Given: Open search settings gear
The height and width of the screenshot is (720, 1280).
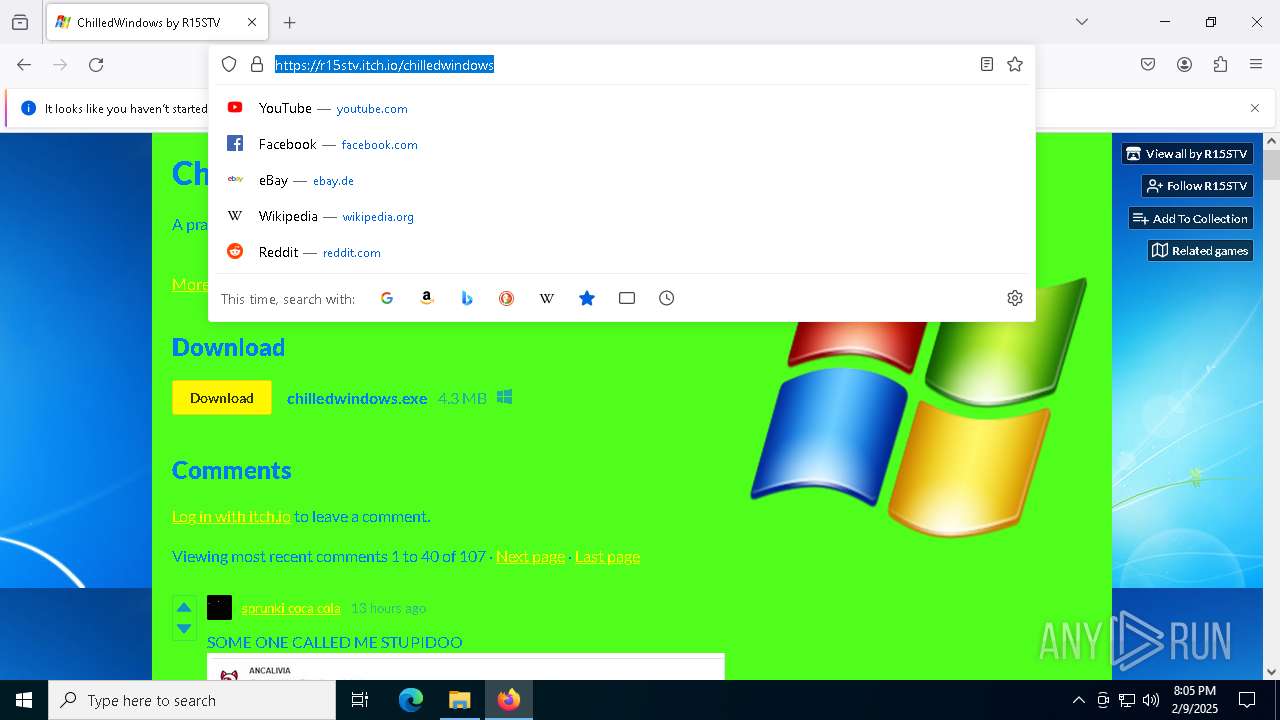Looking at the screenshot, I should 1015,298.
